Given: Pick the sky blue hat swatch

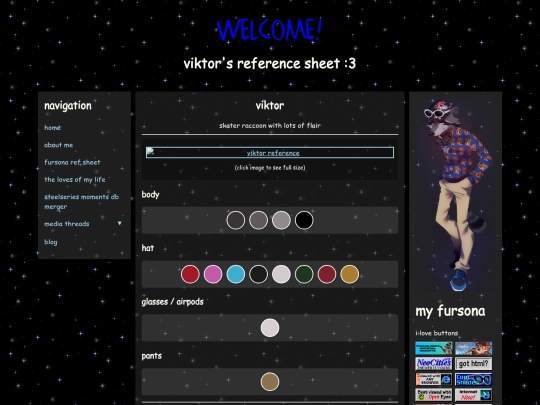Looking at the screenshot, I should (x=236, y=274).
